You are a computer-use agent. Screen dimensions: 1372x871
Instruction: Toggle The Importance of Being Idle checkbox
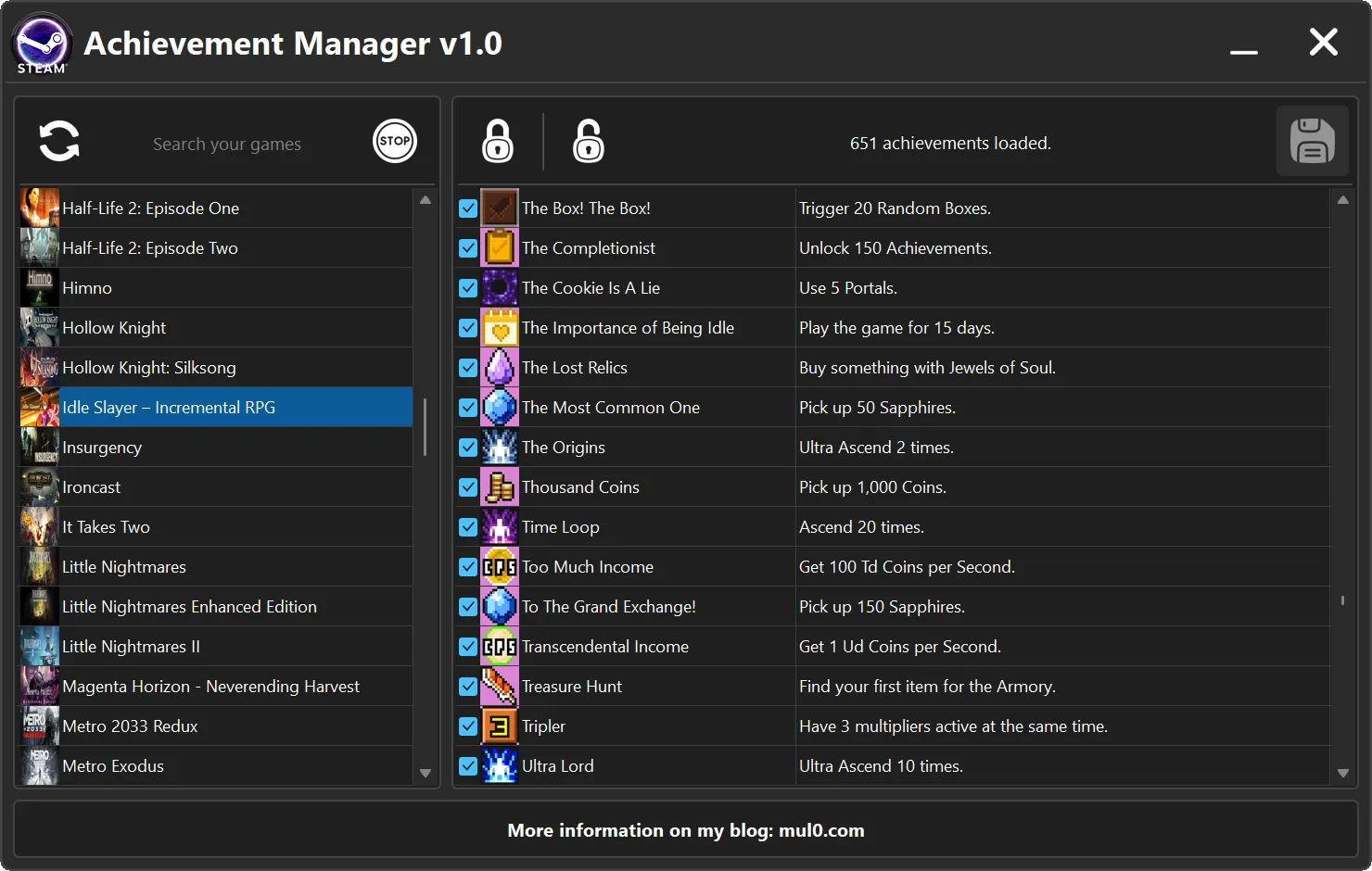(x=468, y=328)
